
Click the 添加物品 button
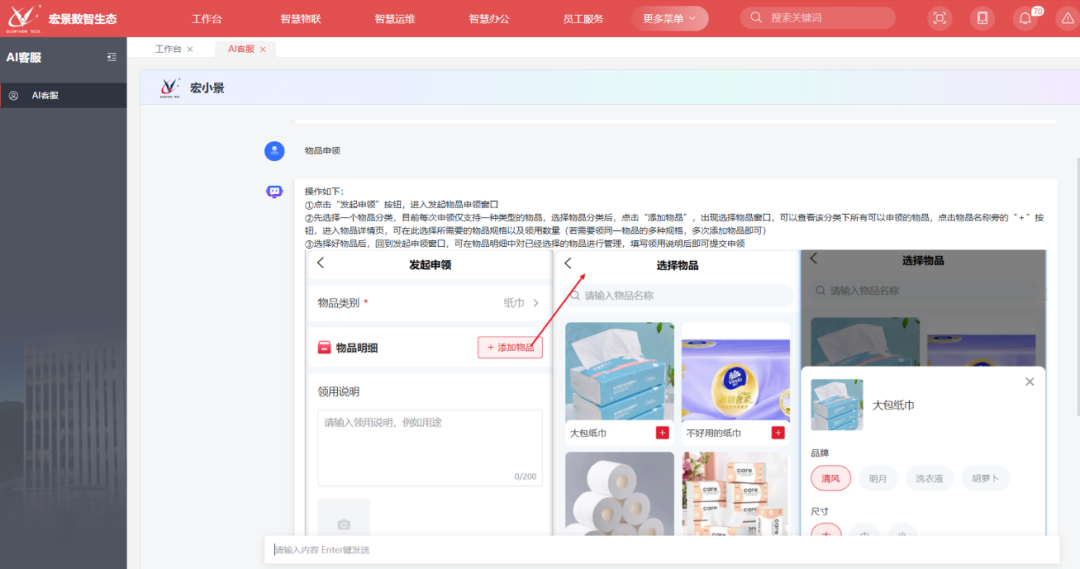pos(510,348)
